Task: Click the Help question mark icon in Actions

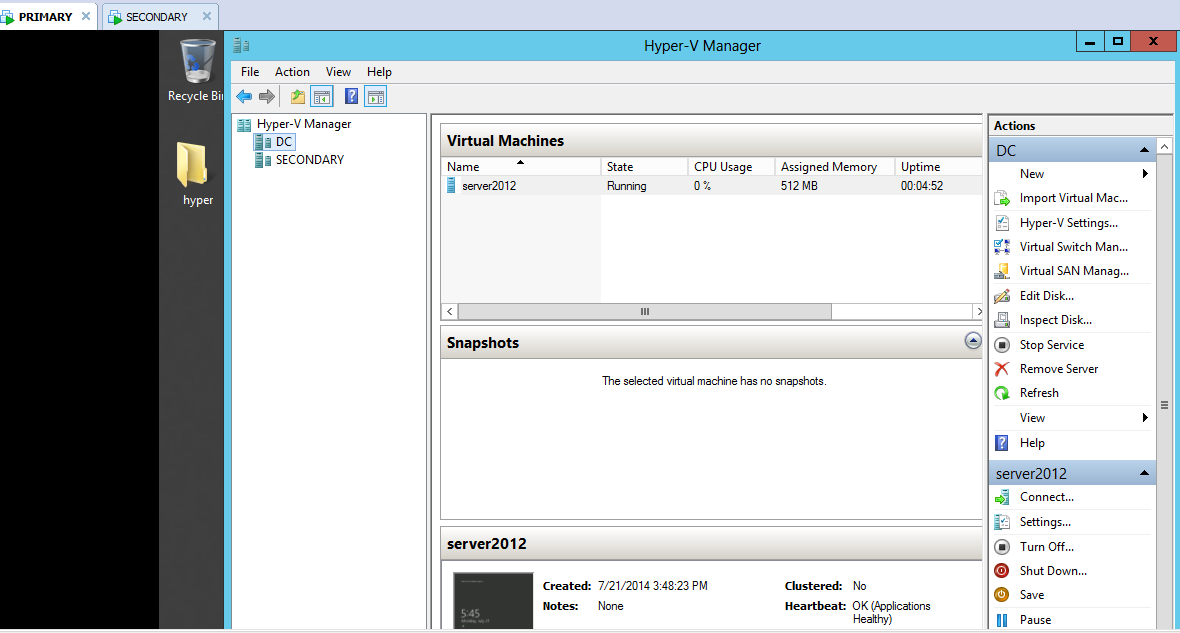Action: 1002,443
